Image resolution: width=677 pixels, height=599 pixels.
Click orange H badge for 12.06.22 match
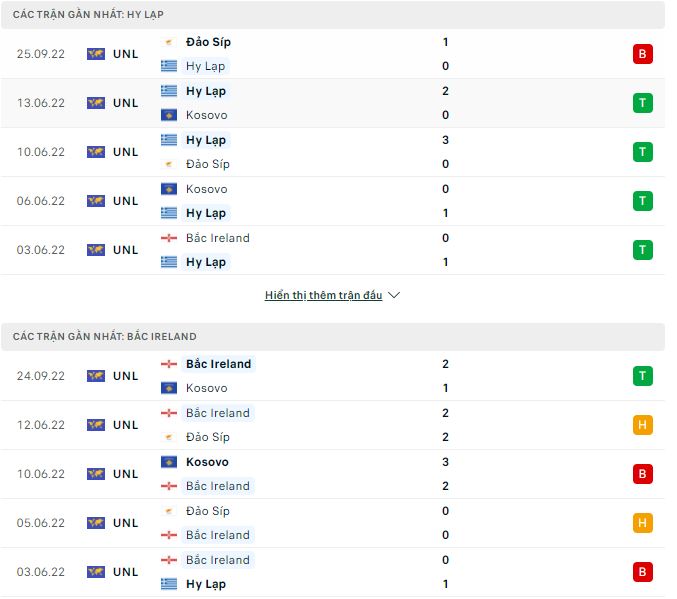(x=642, y=425)
